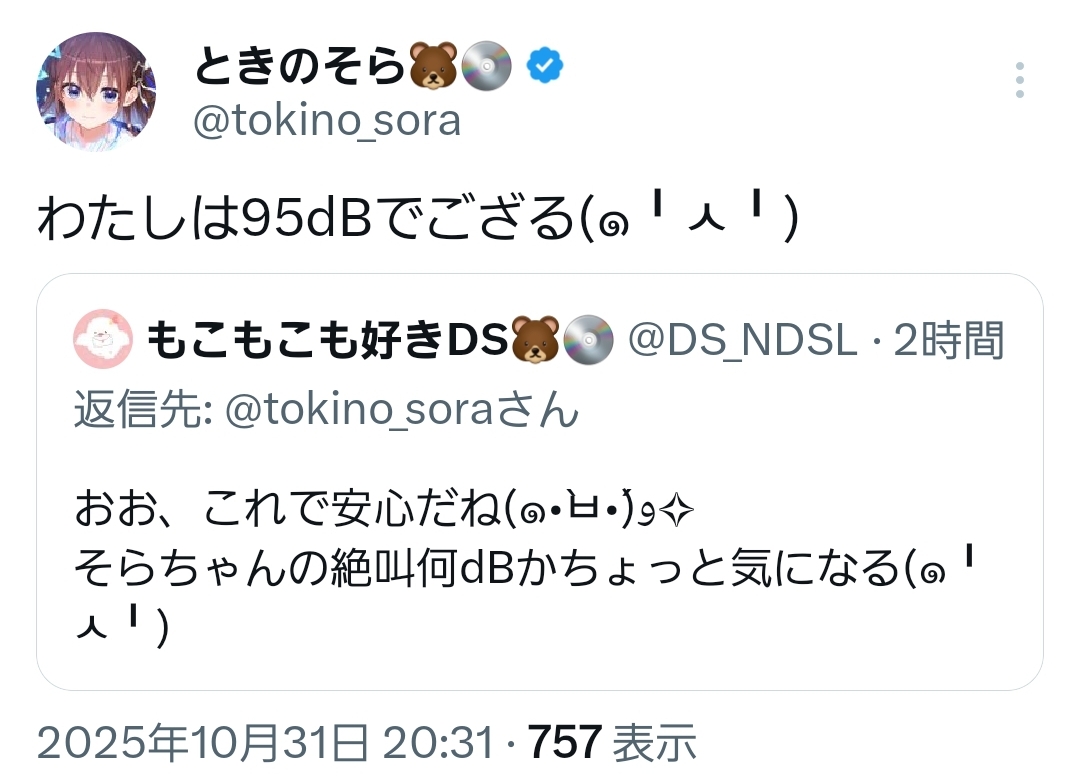The image size is (1080, 778).
Task: Click the 2025年10月31日 20:31 post date
Action: coord(265,743)
